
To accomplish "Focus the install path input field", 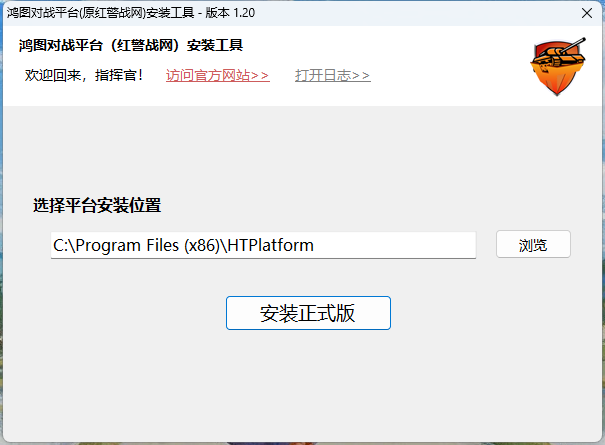I will (264, 245).
